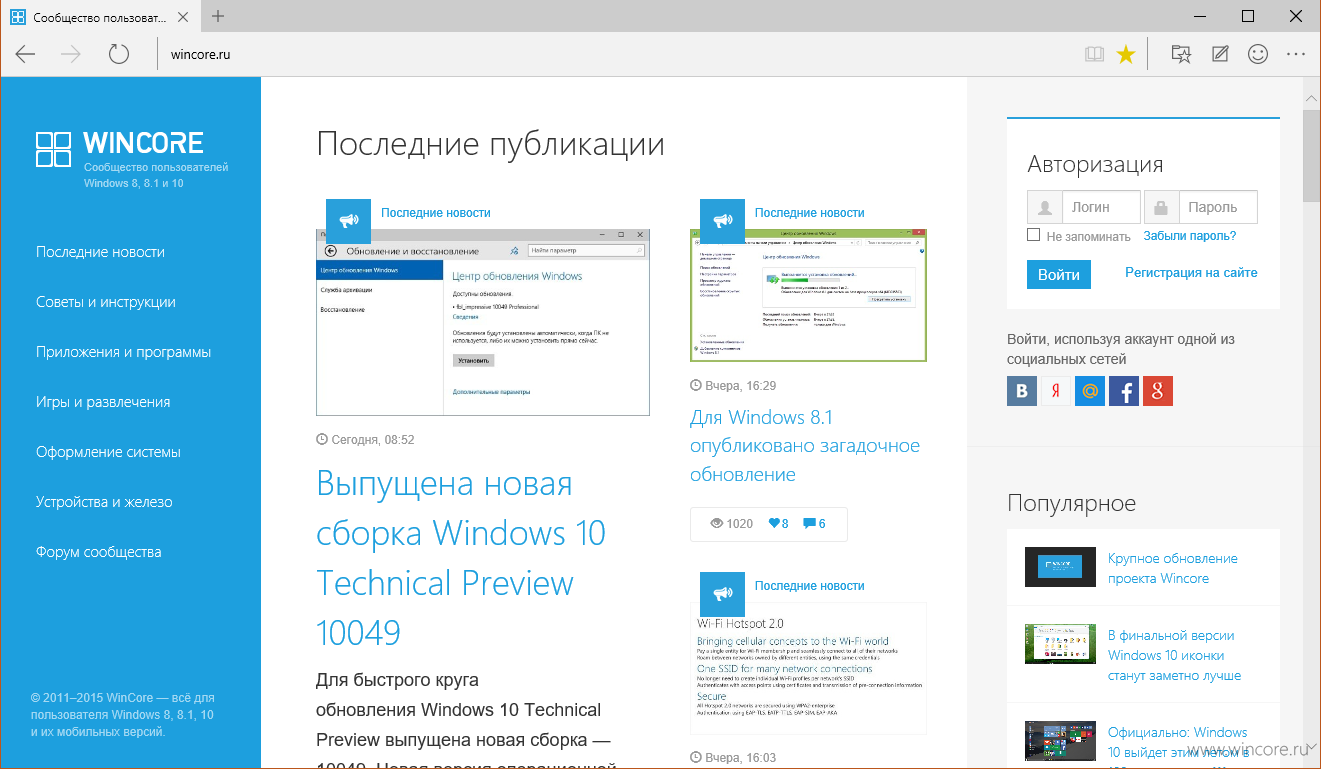1321x769 pixels.
Task: Open reading view book icon
Action: click(1095, 54)
